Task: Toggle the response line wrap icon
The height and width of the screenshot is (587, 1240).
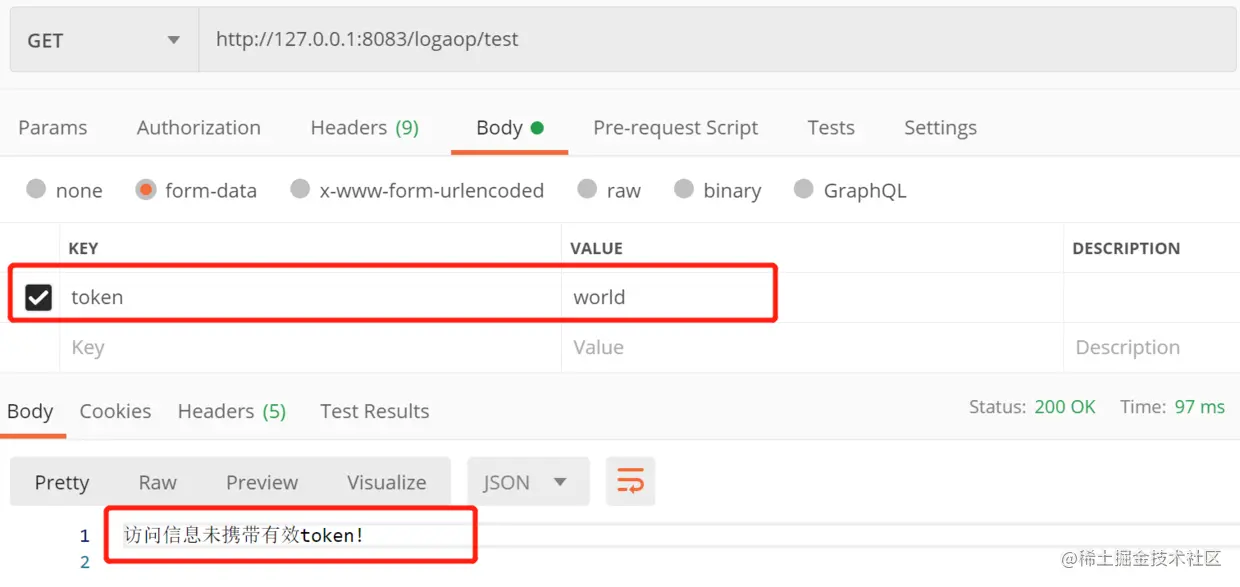Action: (x=631, y=482)
